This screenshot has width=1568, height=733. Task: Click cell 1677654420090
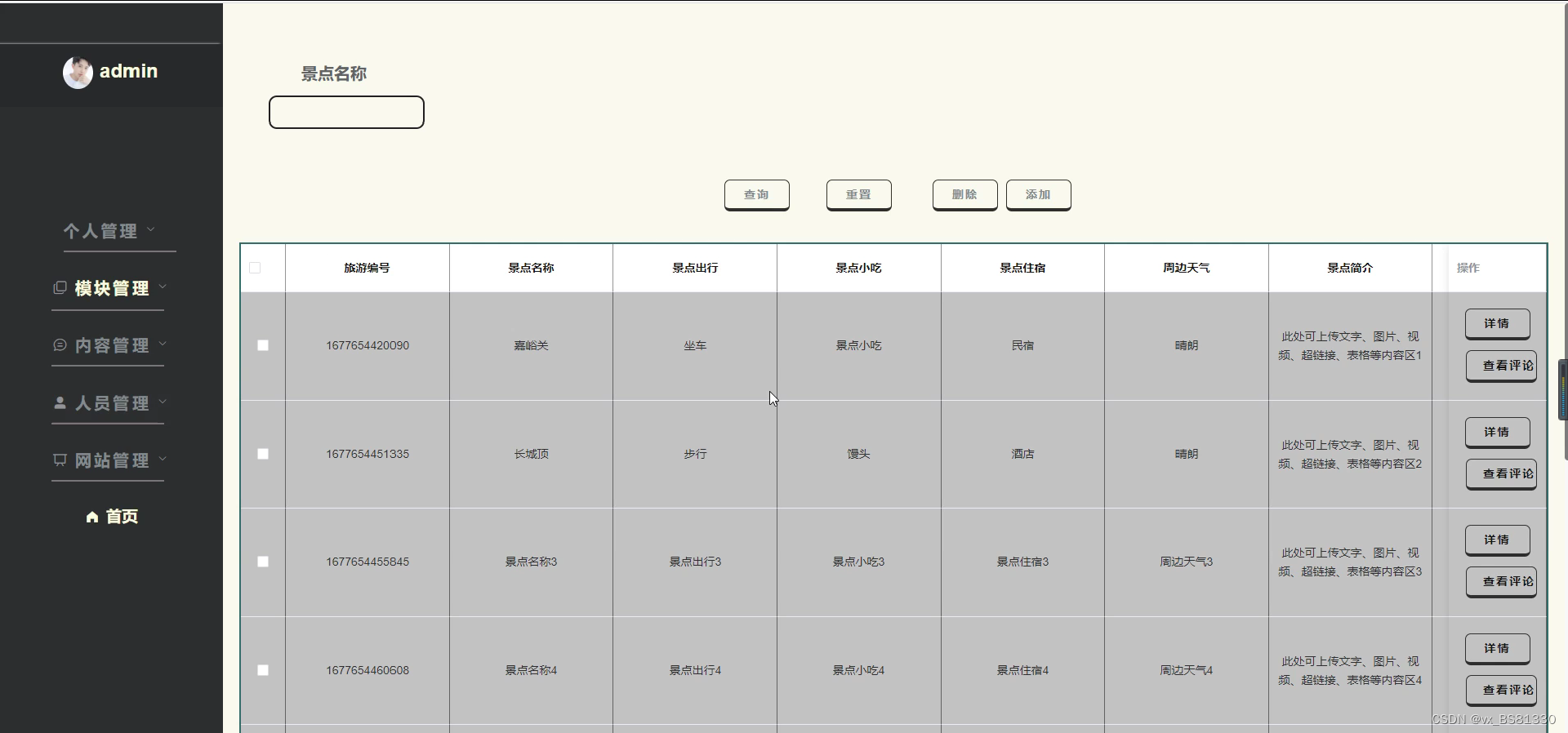coord(367,345)
